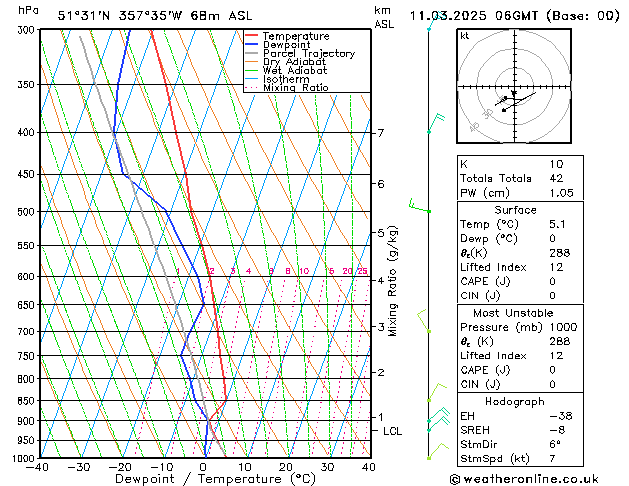The height and width of the screenshot is (486, 629).
Task: Click the grey Parcel Trajectory legend swatch
Action: (x=251, y=53)
